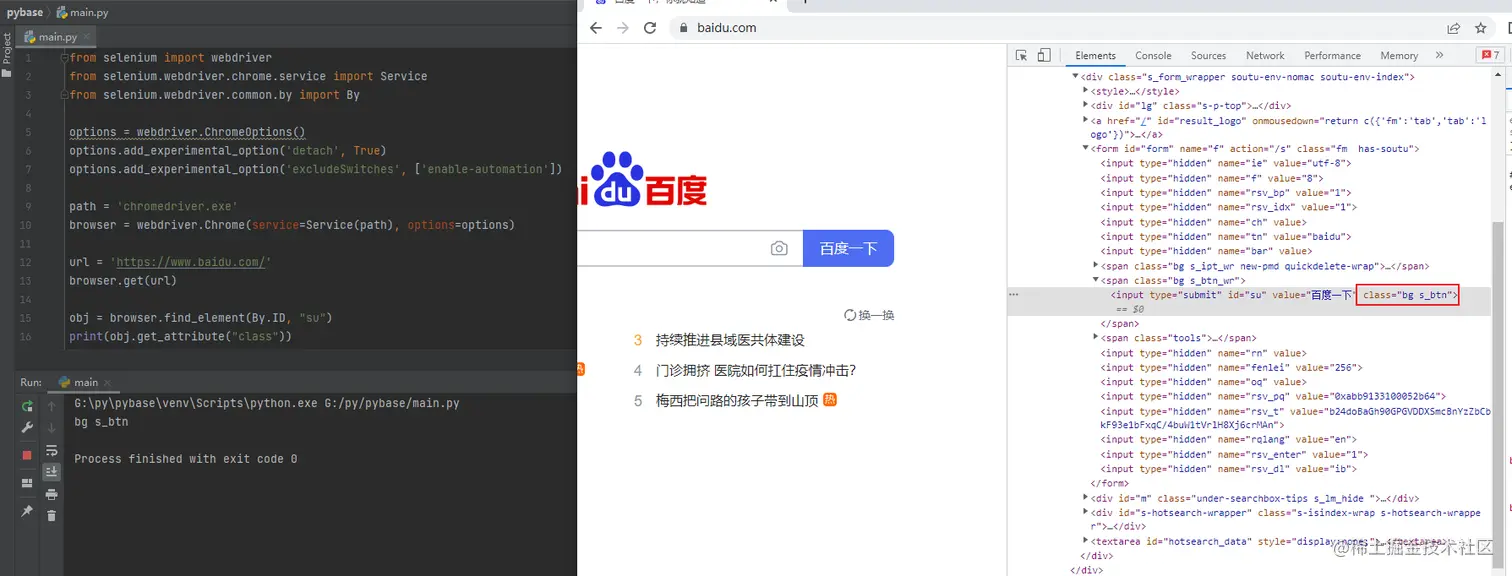Pin the Run tab using the pin icon
The height and width of the screenshot is (576, 1512).
click(x=27, y=511)
